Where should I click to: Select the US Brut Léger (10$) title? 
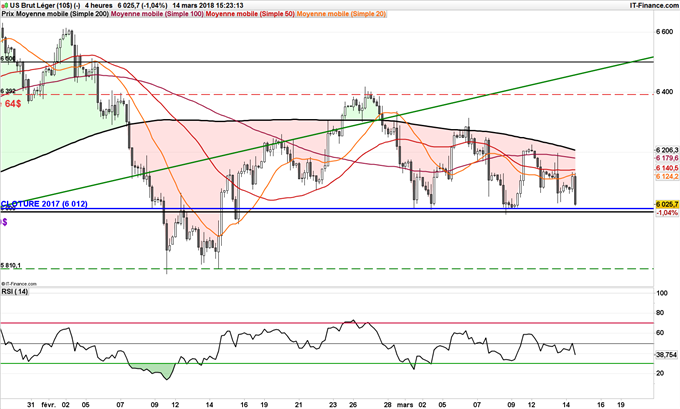41,6
